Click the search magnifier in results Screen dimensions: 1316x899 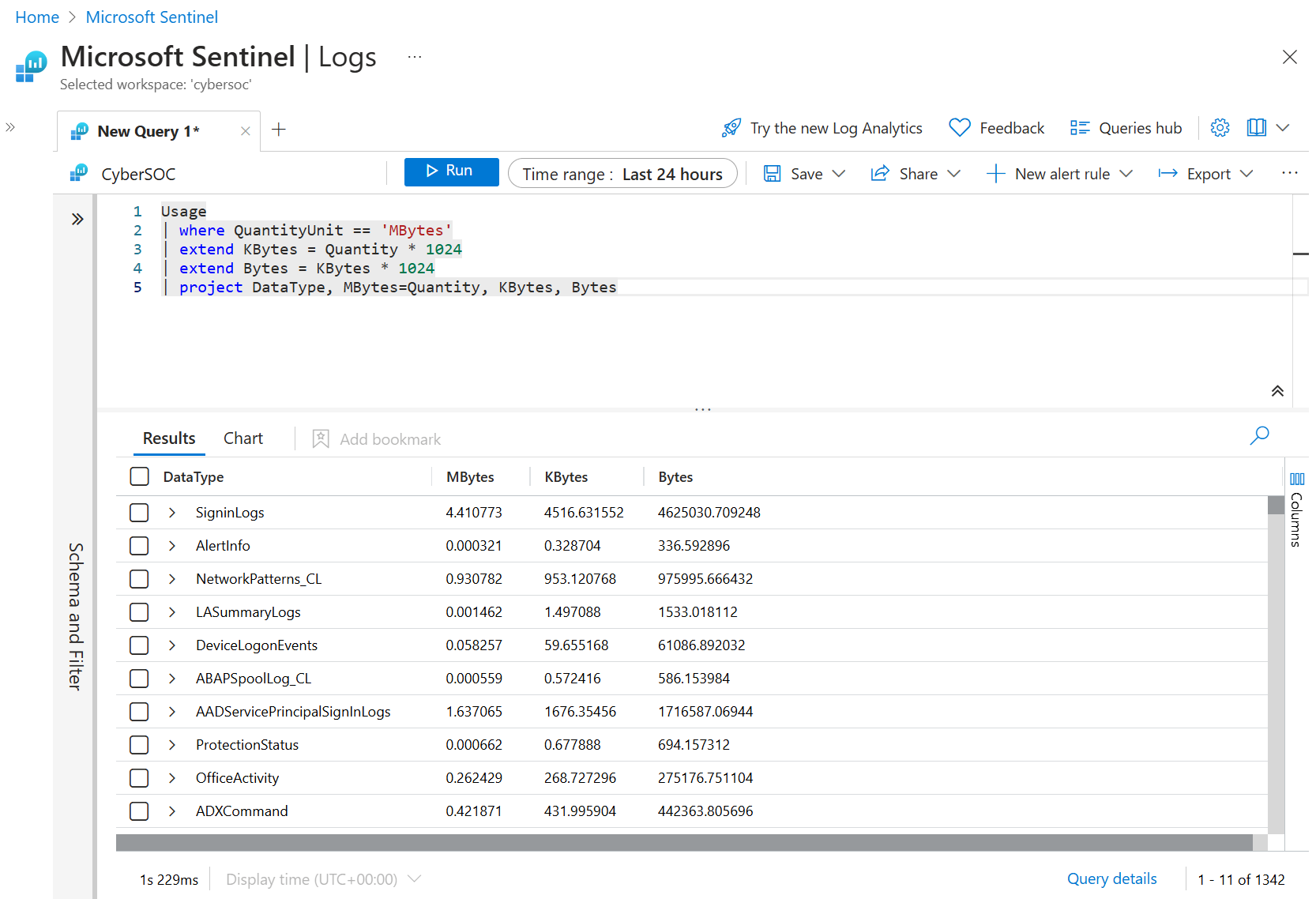point(1259,435)
